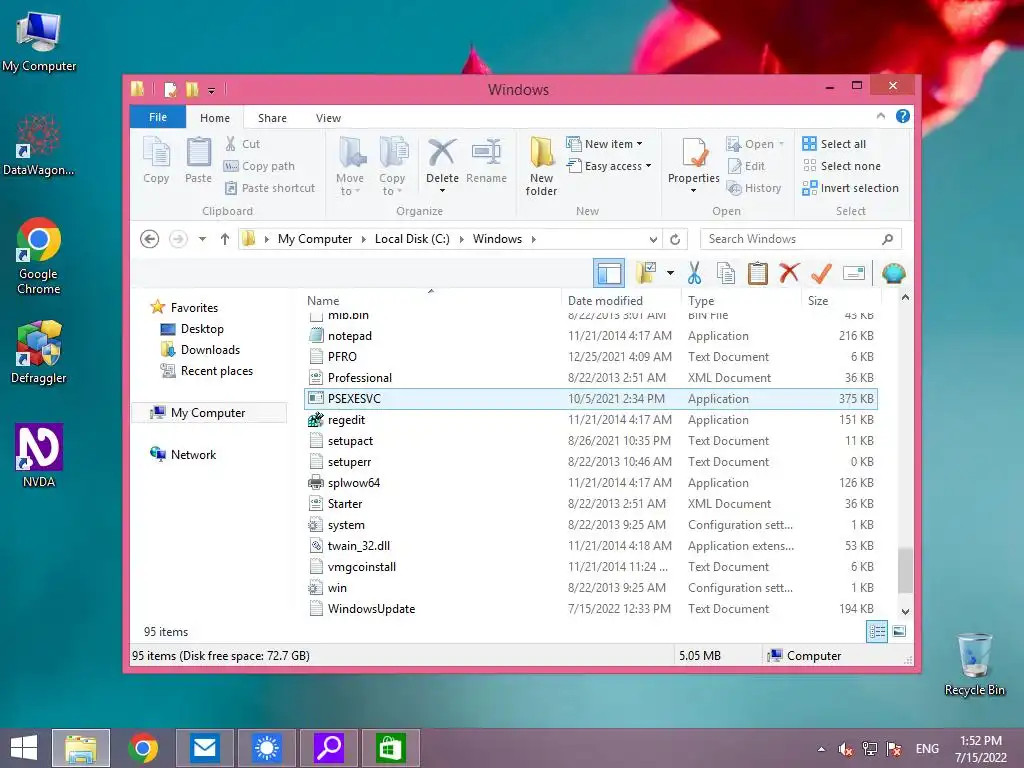Select the regedit file row
The height and width of the screenshot is (768, 1024).
pos(591,420)
